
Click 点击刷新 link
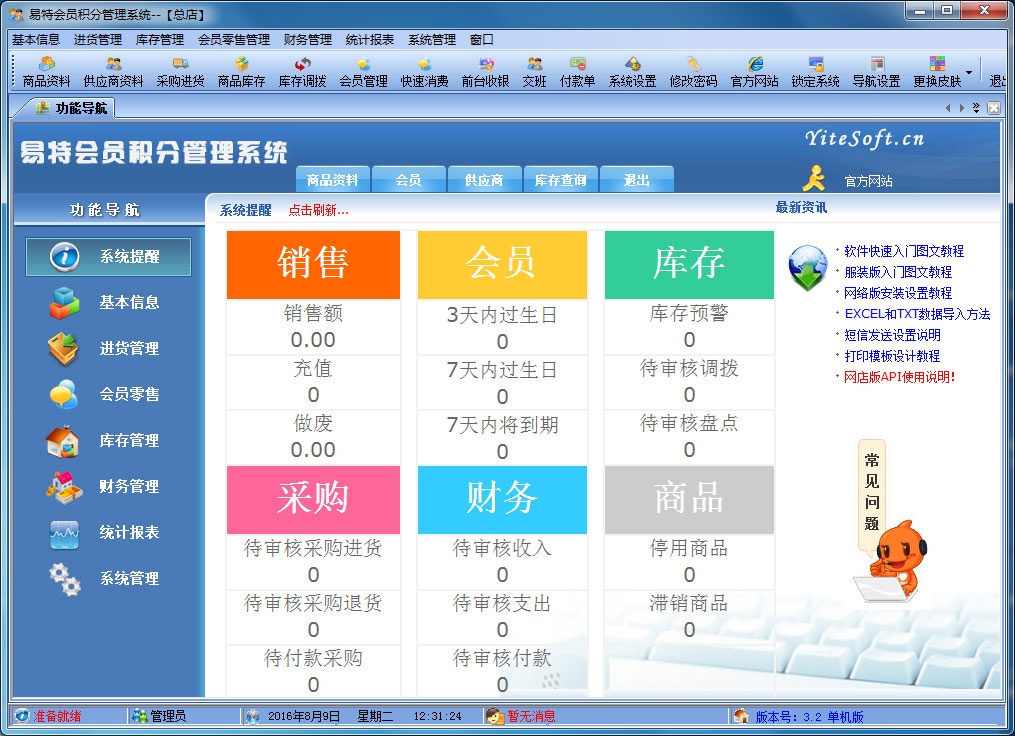318,210
